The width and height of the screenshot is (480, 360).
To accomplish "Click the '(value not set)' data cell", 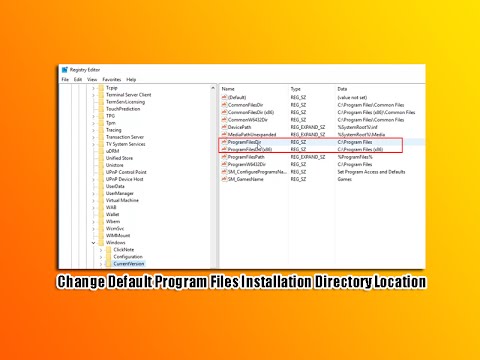I will [352, 97].
